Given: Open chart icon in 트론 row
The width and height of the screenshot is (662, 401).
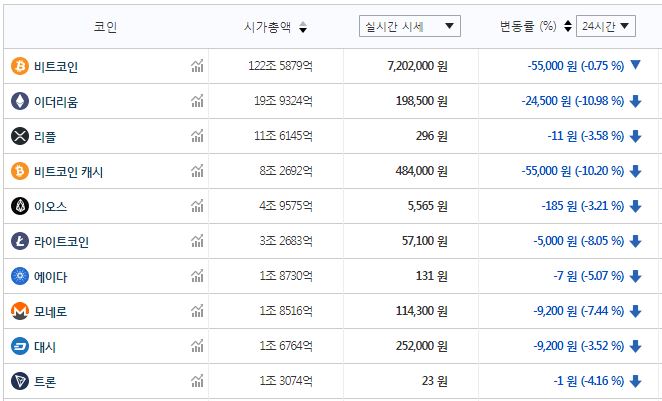Looking at the screenshot, I should [197, 381].
